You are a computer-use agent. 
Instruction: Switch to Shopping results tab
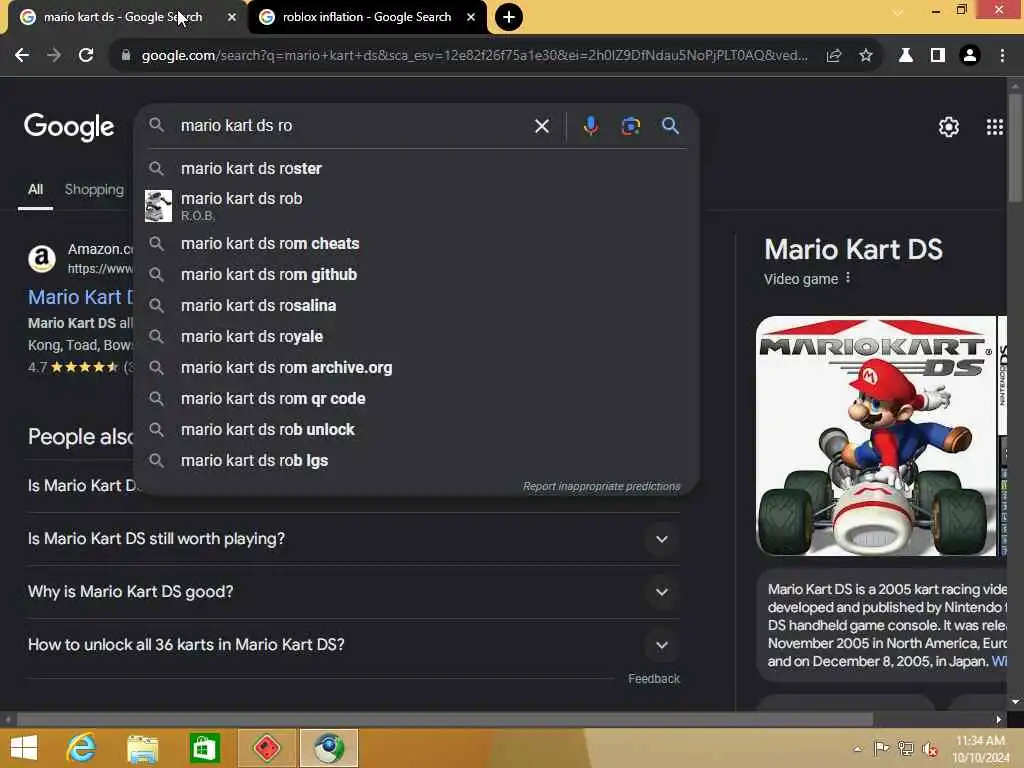click(94, 189)
